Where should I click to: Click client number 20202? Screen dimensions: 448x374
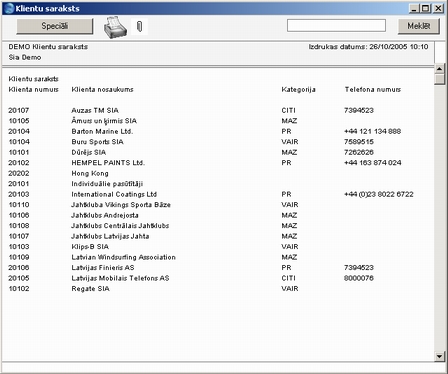click(x=19, y=173)
